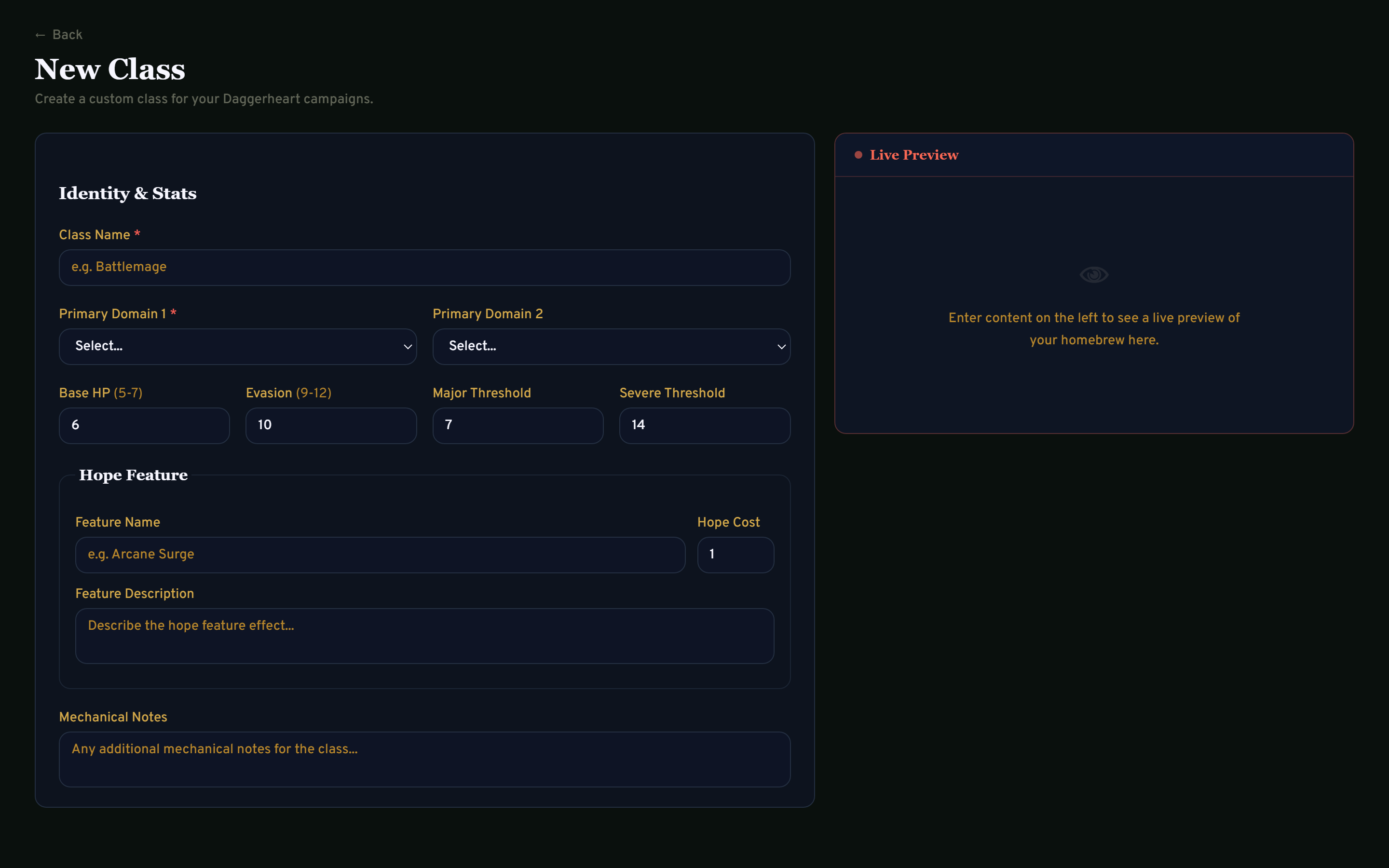Open the Primary Domain 2 dropdown
The image size is (1389, 868).
[611, 346]
